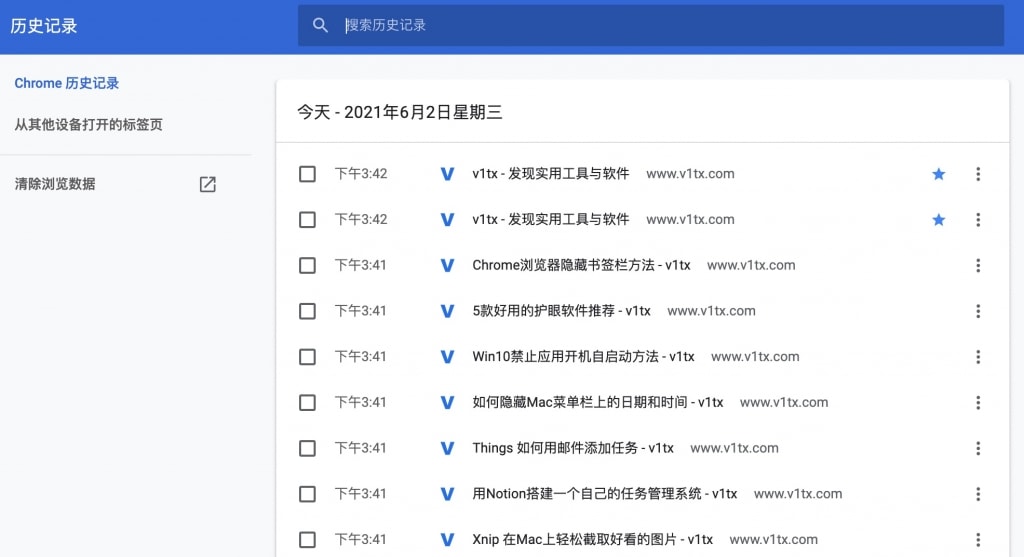Click www.v1tx.com beside Things 如何用邮件添加任务
Screen dimensions: 1024x557
pos(734,448)
